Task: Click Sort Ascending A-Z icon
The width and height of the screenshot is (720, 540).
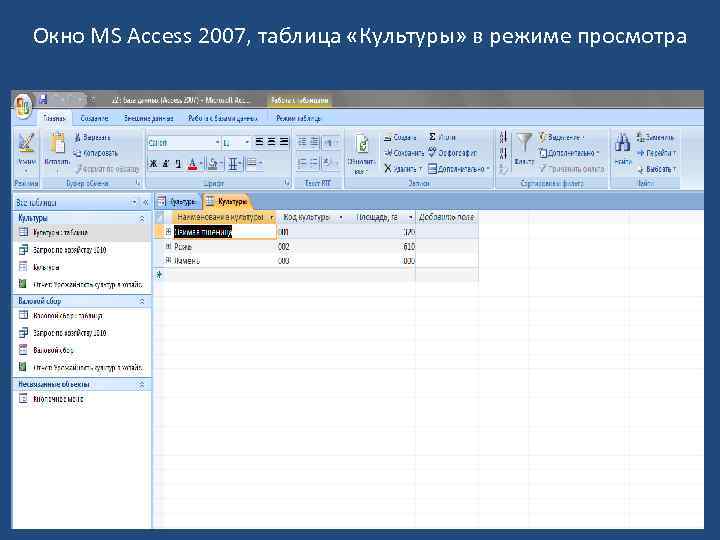Action: point(503,137)
